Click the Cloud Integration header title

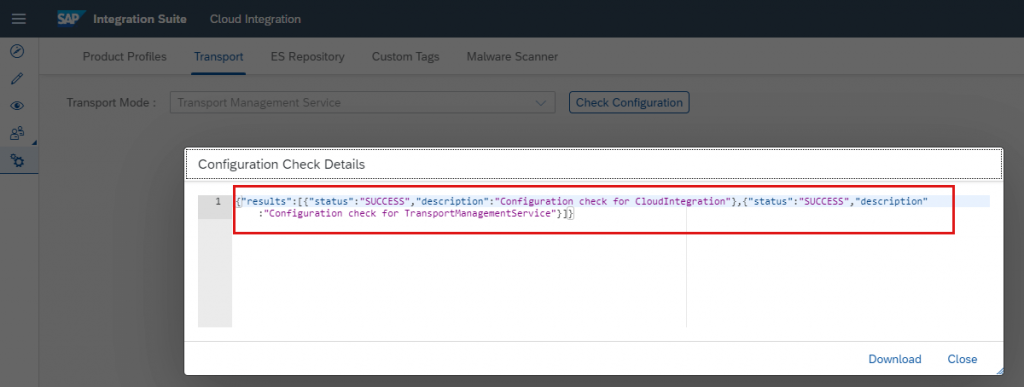tap(255, 19)
